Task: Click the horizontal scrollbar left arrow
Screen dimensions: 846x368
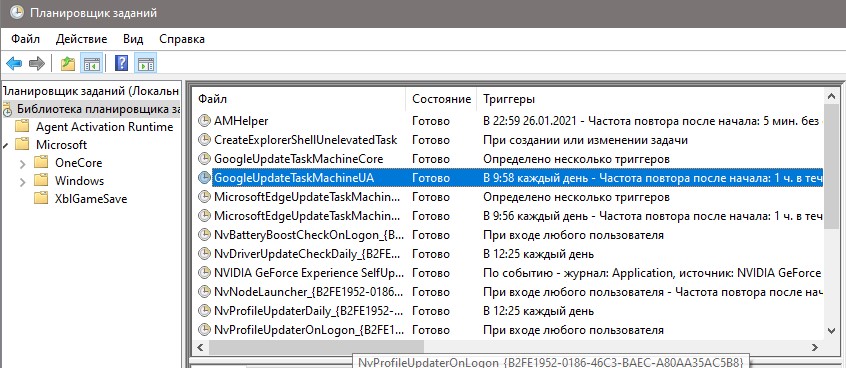Action: 200,346
